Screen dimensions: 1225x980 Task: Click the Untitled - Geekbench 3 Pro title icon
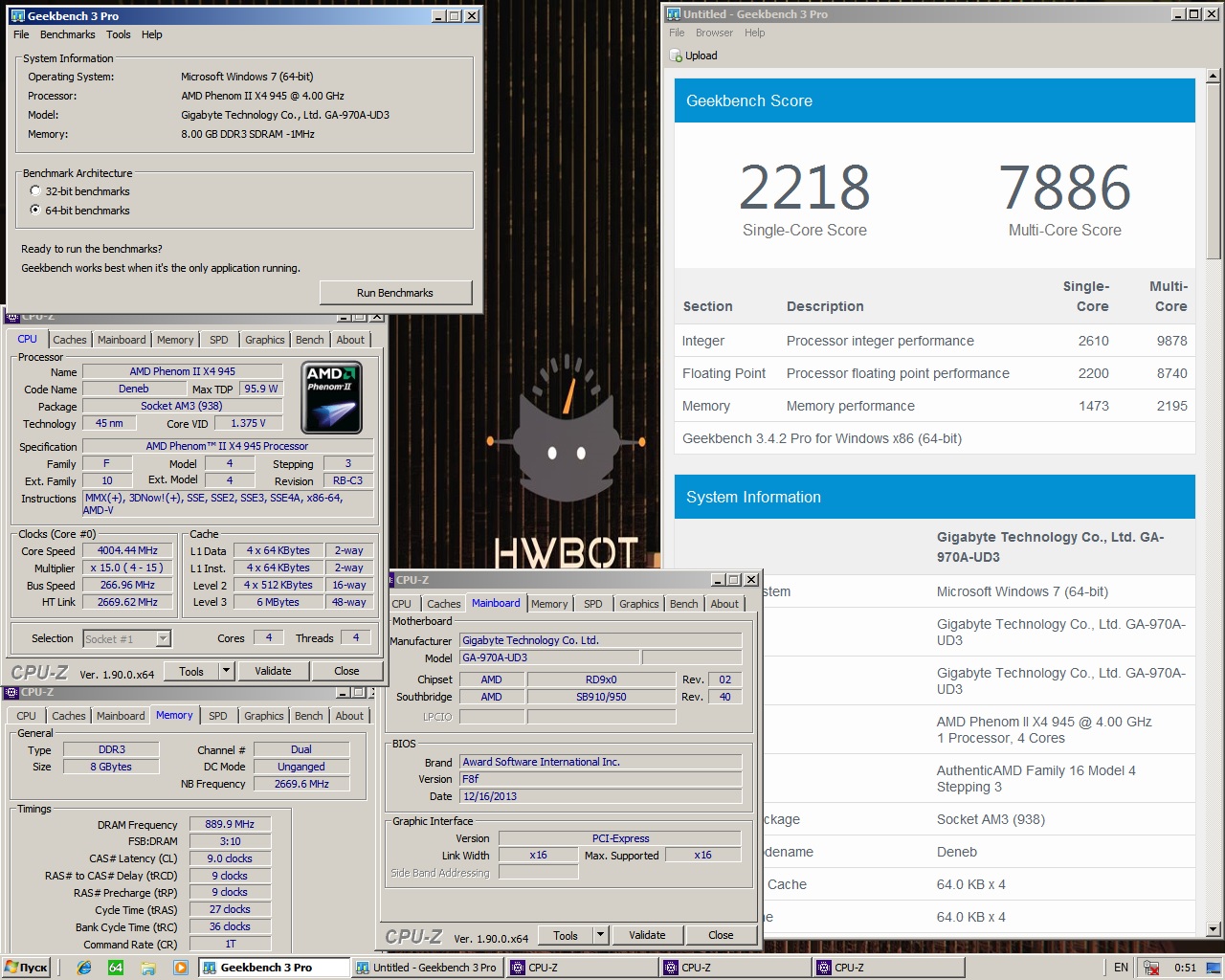tap(673, 14)
